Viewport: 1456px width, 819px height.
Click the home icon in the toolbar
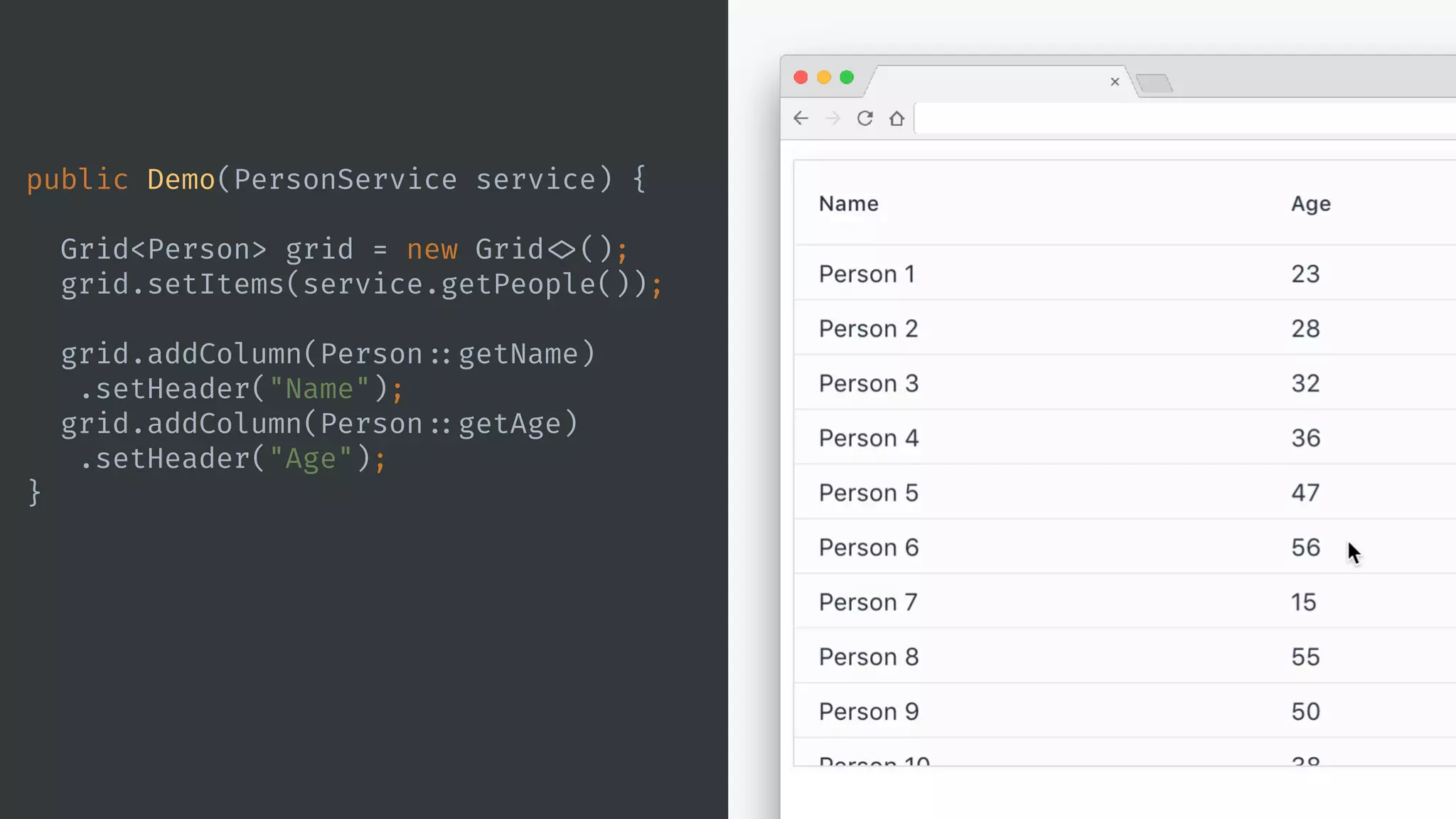(x=896, y=118)
